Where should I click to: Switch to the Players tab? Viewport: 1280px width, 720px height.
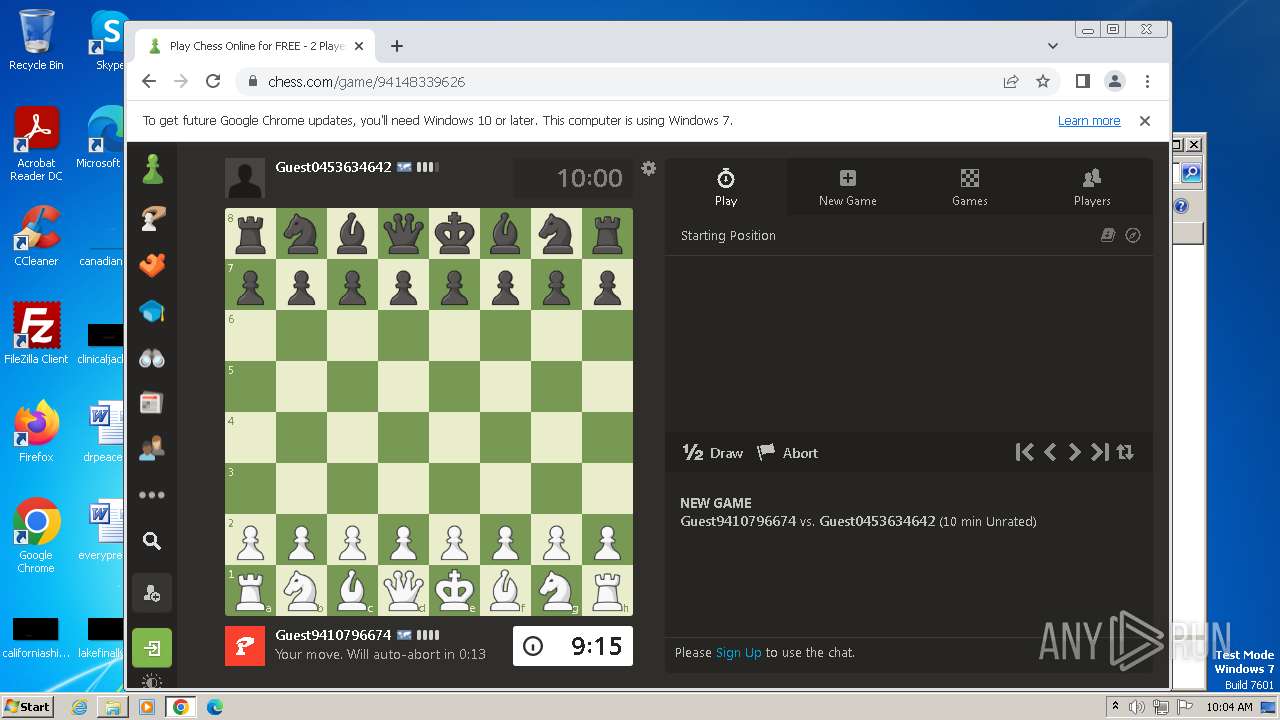[1092, 187]
